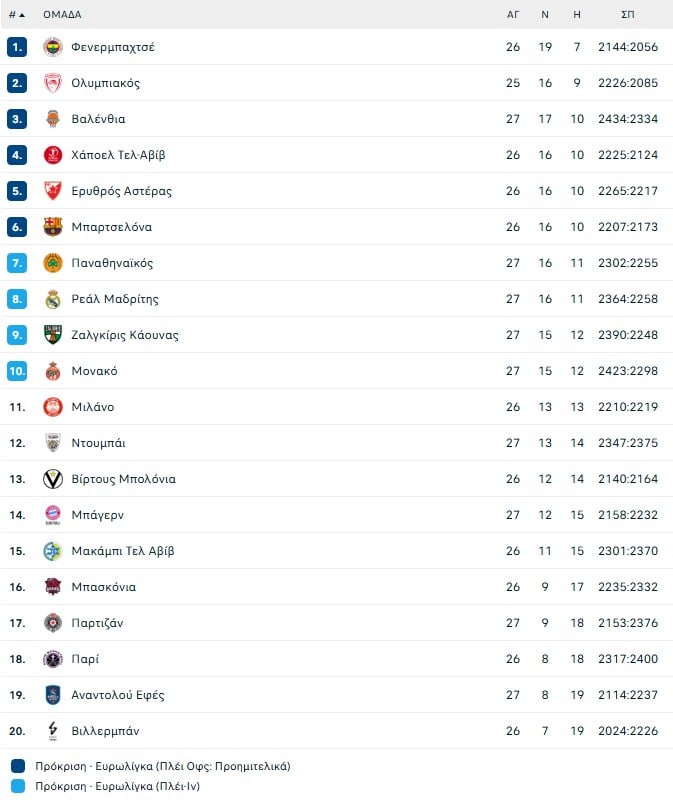Open the Ζαλγκίρις Κάουνας team link
Screen dimensions: 673x805
tap(125, 335)
